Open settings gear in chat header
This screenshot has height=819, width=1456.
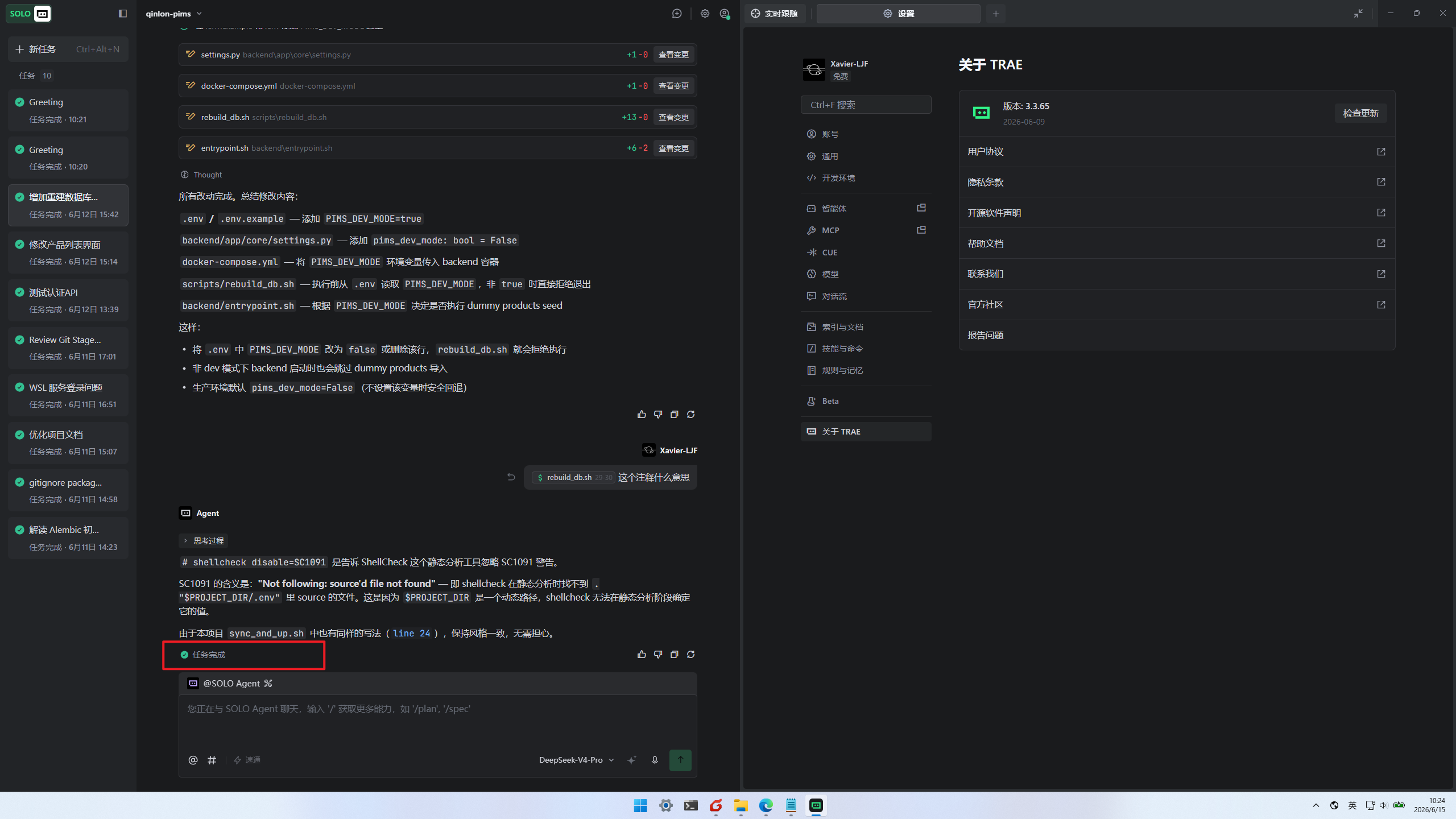coord(705,14)
